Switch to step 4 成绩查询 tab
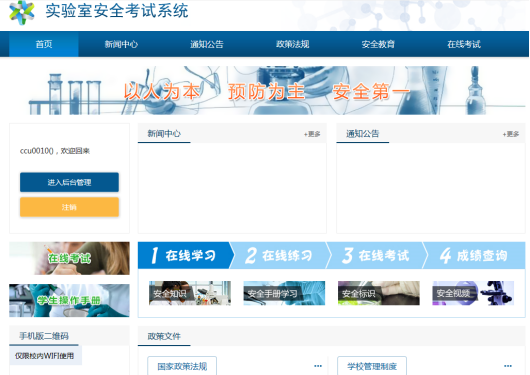The width and height of the screenshot is (530, 375). 474,255
